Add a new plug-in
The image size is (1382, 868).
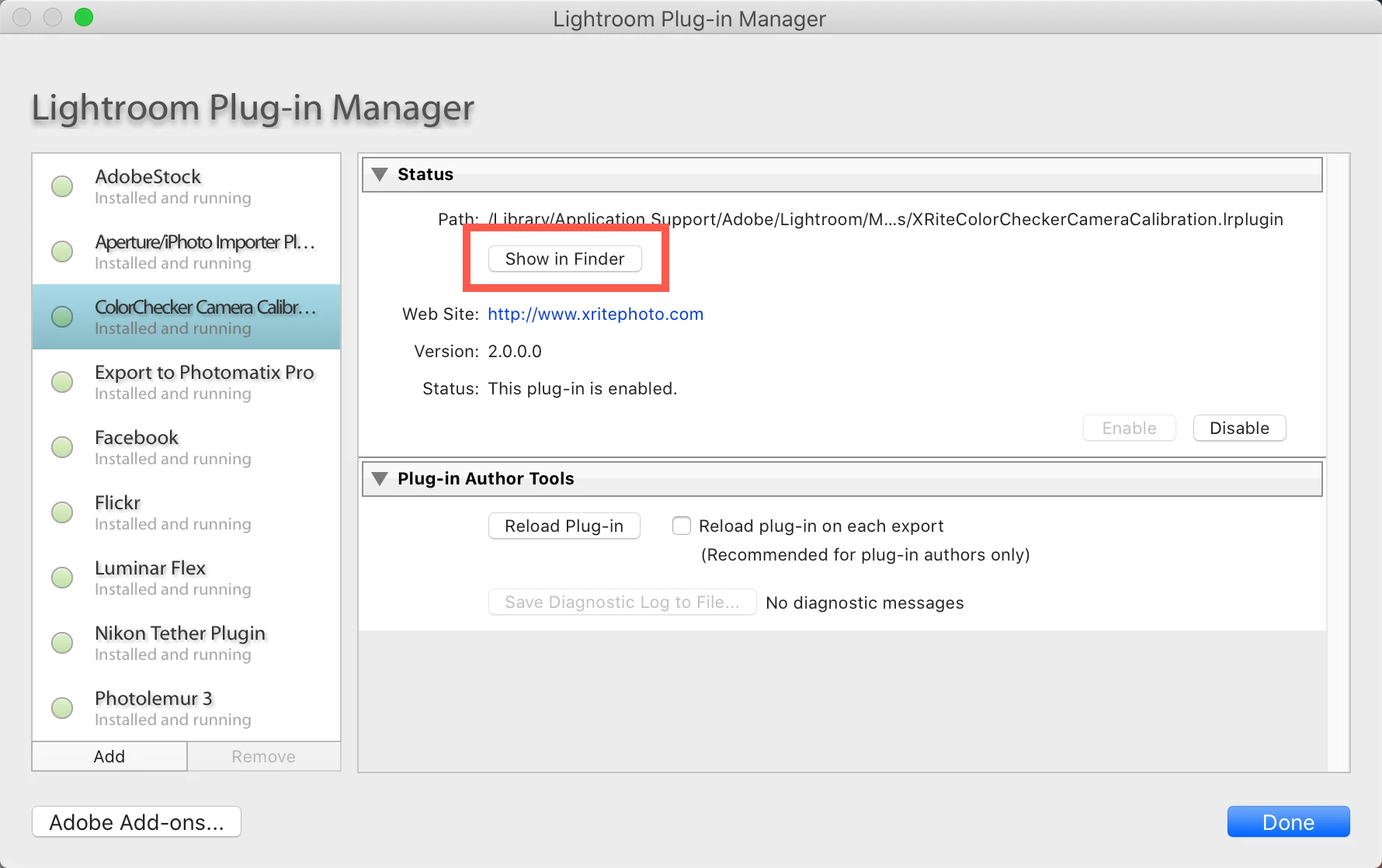click(x=109, y=756)
